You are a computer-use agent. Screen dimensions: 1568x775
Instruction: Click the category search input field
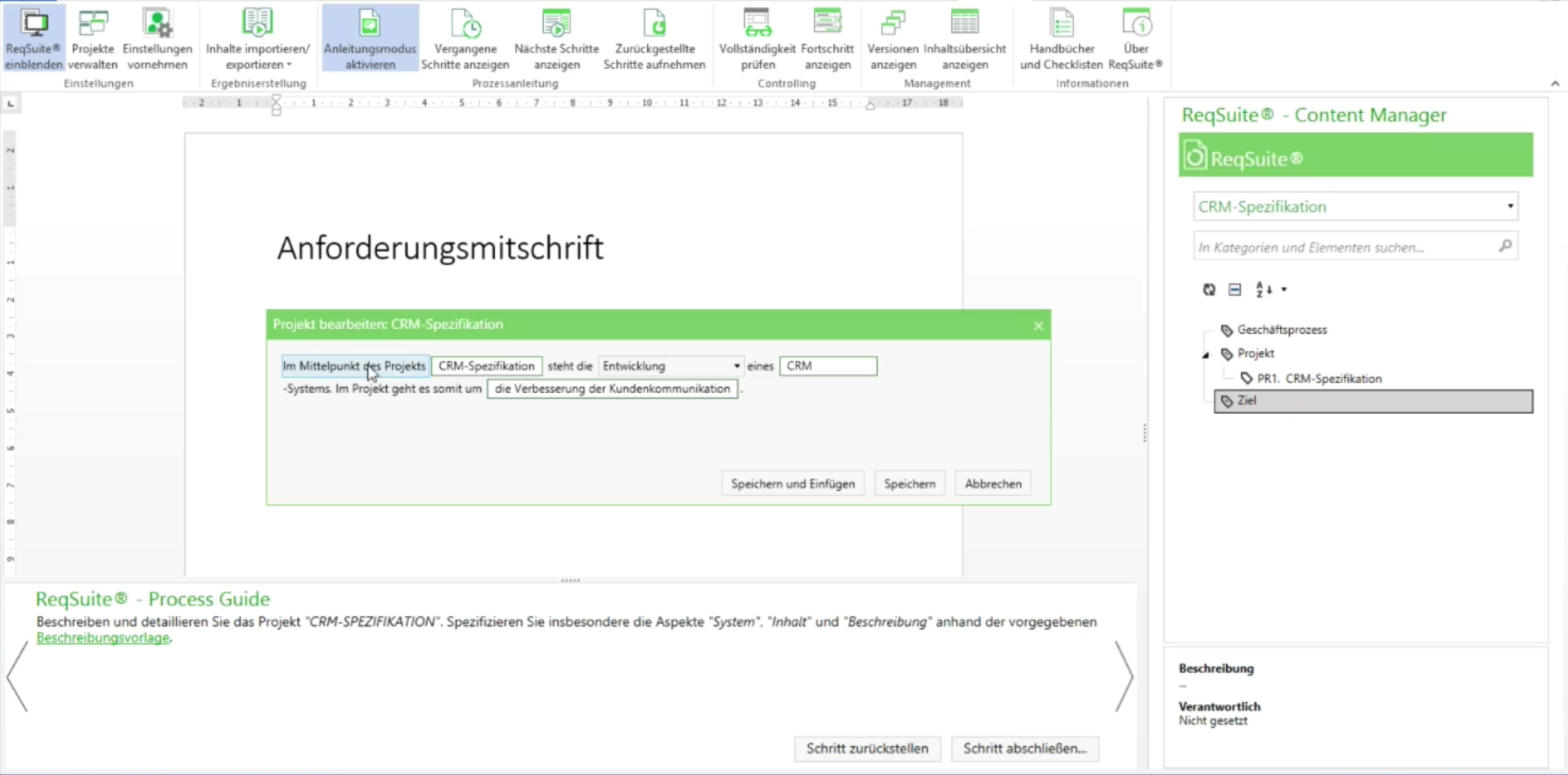tap(1346, 247)
